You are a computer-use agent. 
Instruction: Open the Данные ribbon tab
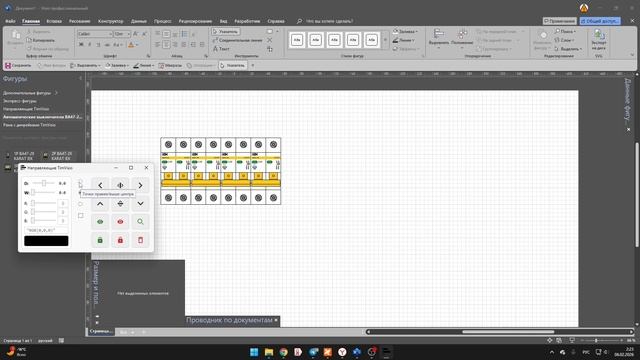click(139, 21)
